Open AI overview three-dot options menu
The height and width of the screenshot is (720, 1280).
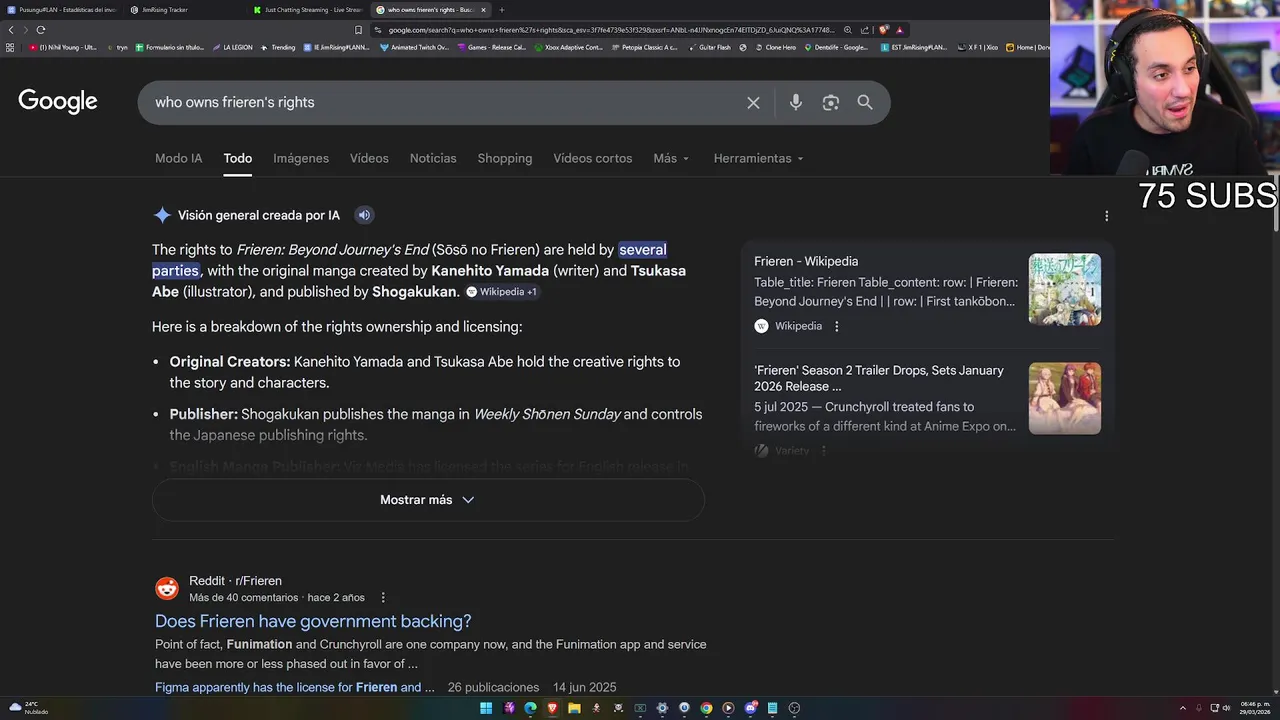coord(1106,216)
